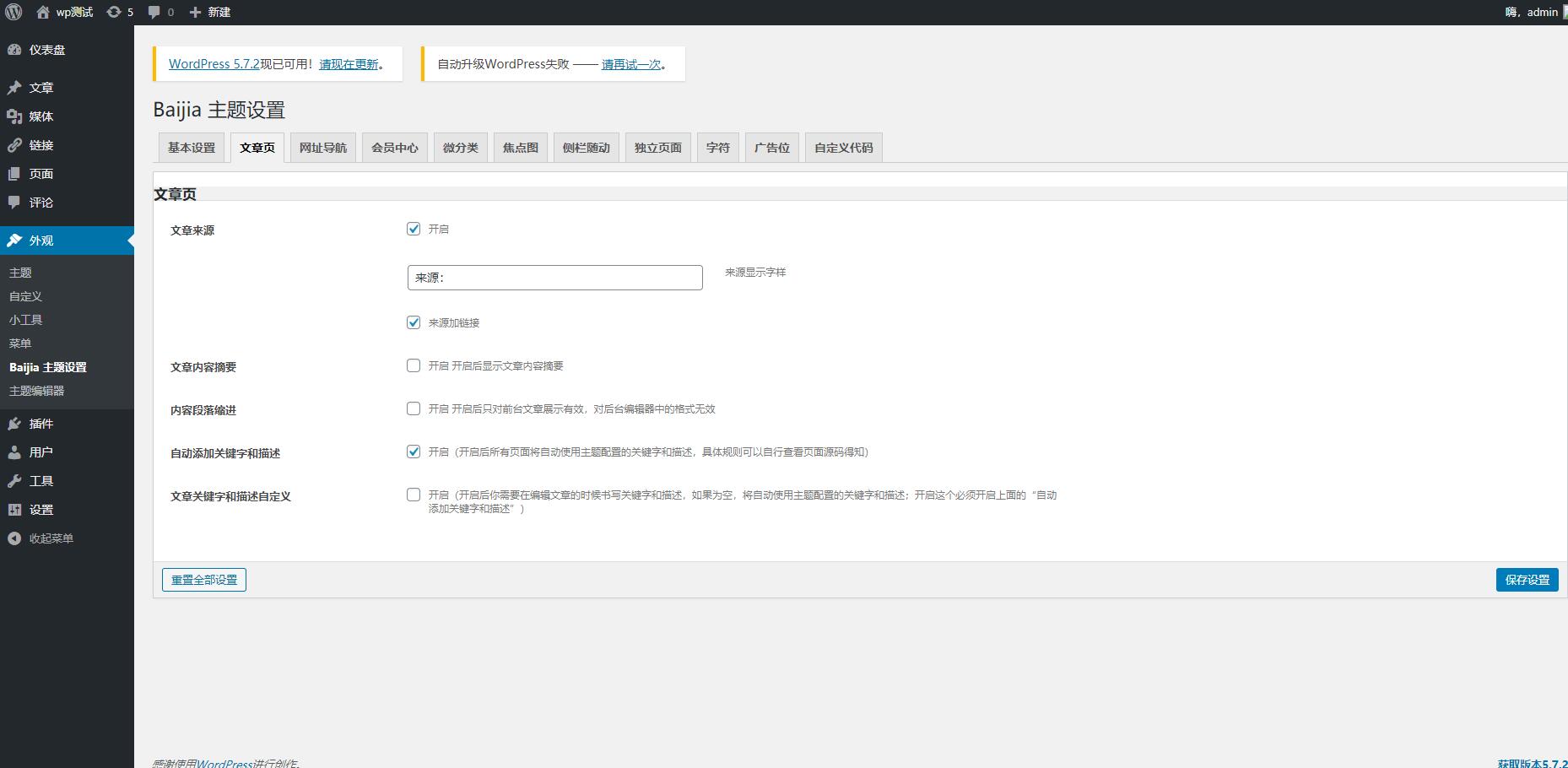Disable the 文章来源 开启 checkbox
1568x768 pixels.
pyautogui.click(x=414, y=229)
